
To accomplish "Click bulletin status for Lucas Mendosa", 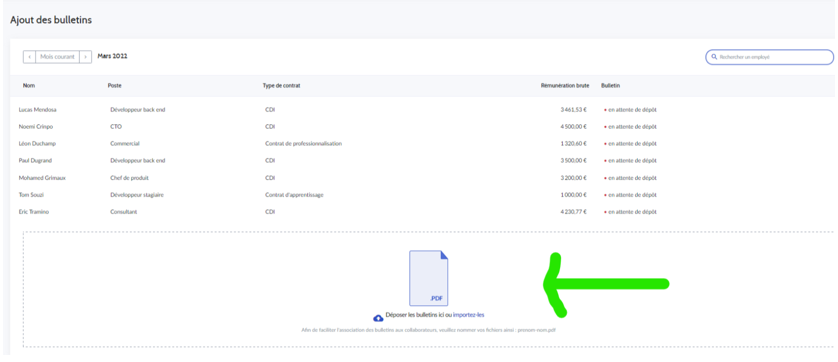I will click(x=630, y=110).
